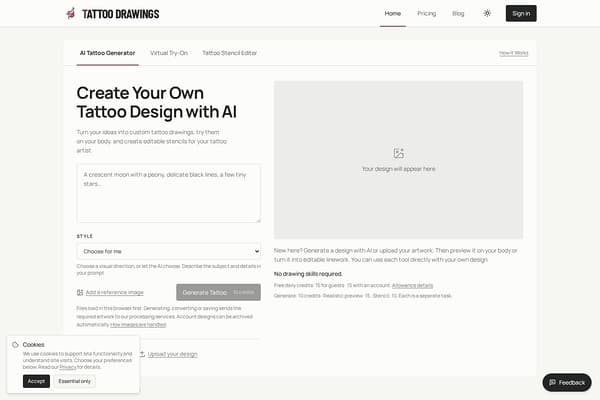Open the Blog page
Image resolution: width=600 pixels, height=400 pixels.
458,13
